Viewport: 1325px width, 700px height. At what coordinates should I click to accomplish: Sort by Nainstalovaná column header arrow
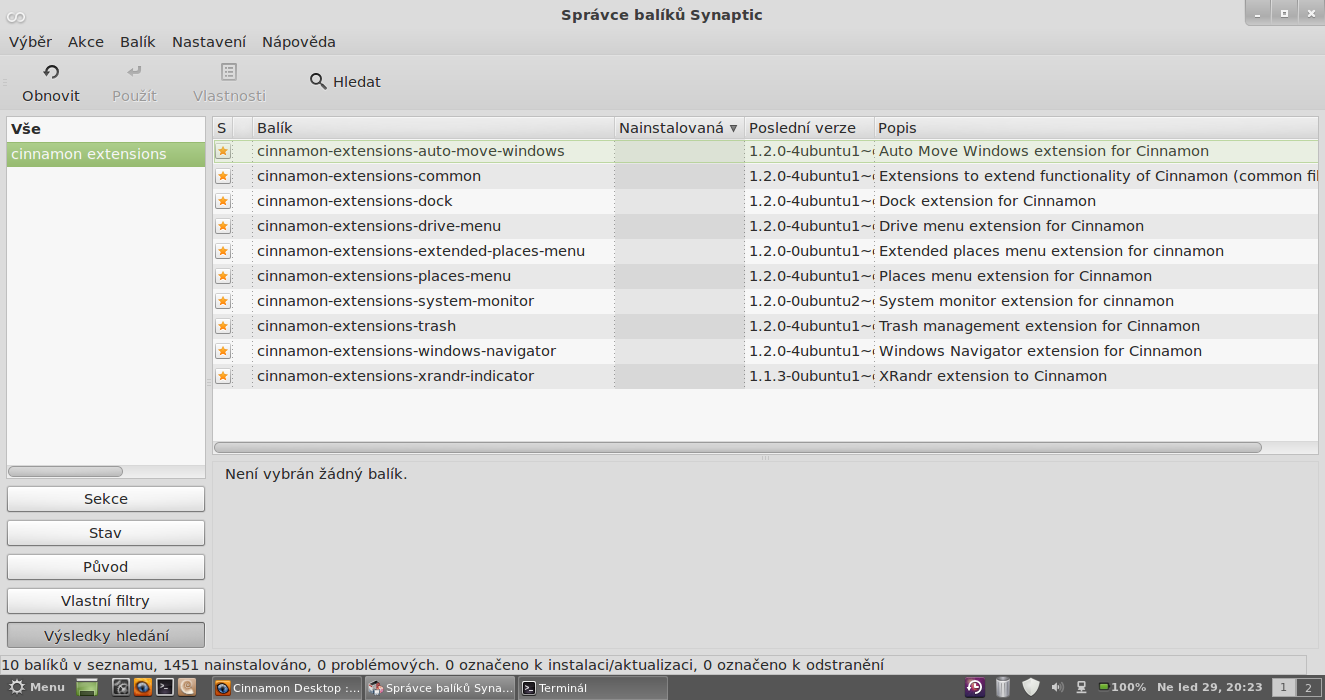[x=733, y=128]
